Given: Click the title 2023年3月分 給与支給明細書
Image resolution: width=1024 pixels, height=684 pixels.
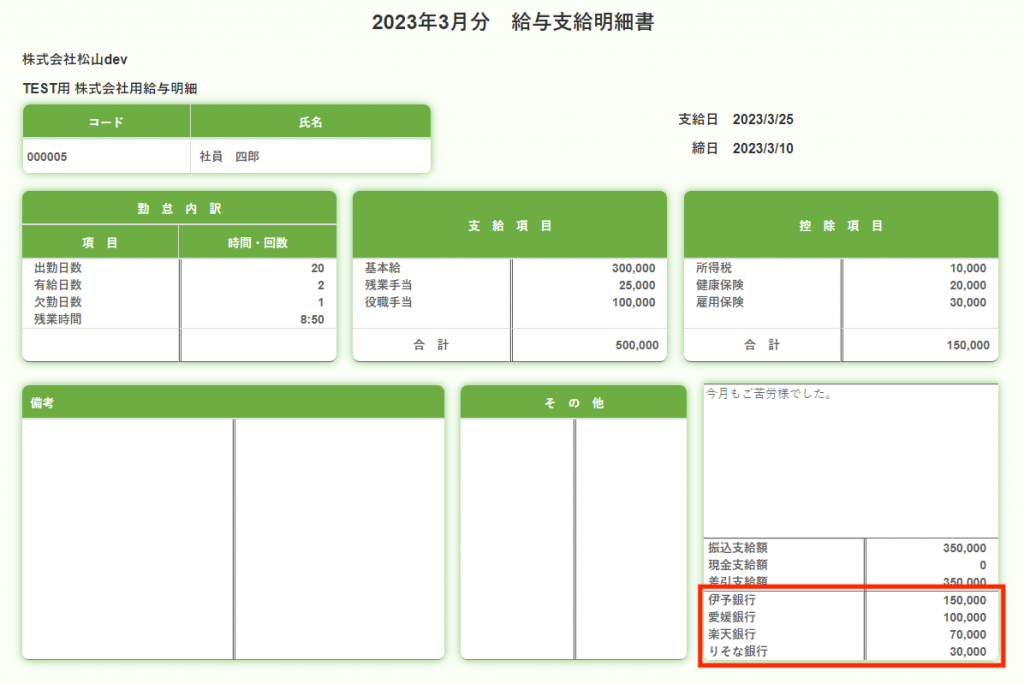Looking at the screenshot, I should point(513,22).
